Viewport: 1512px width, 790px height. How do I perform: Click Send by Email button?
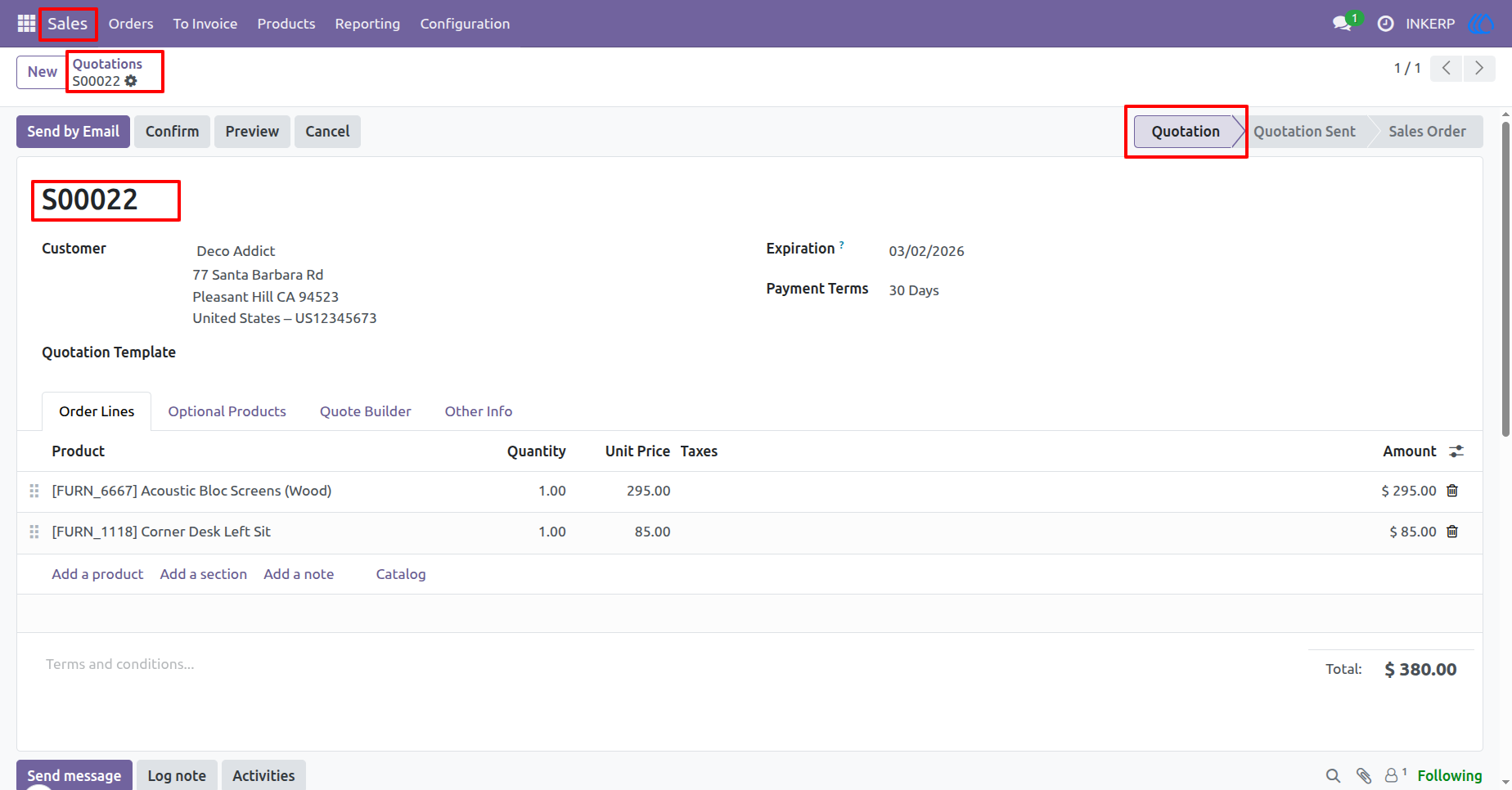point(73,132)
